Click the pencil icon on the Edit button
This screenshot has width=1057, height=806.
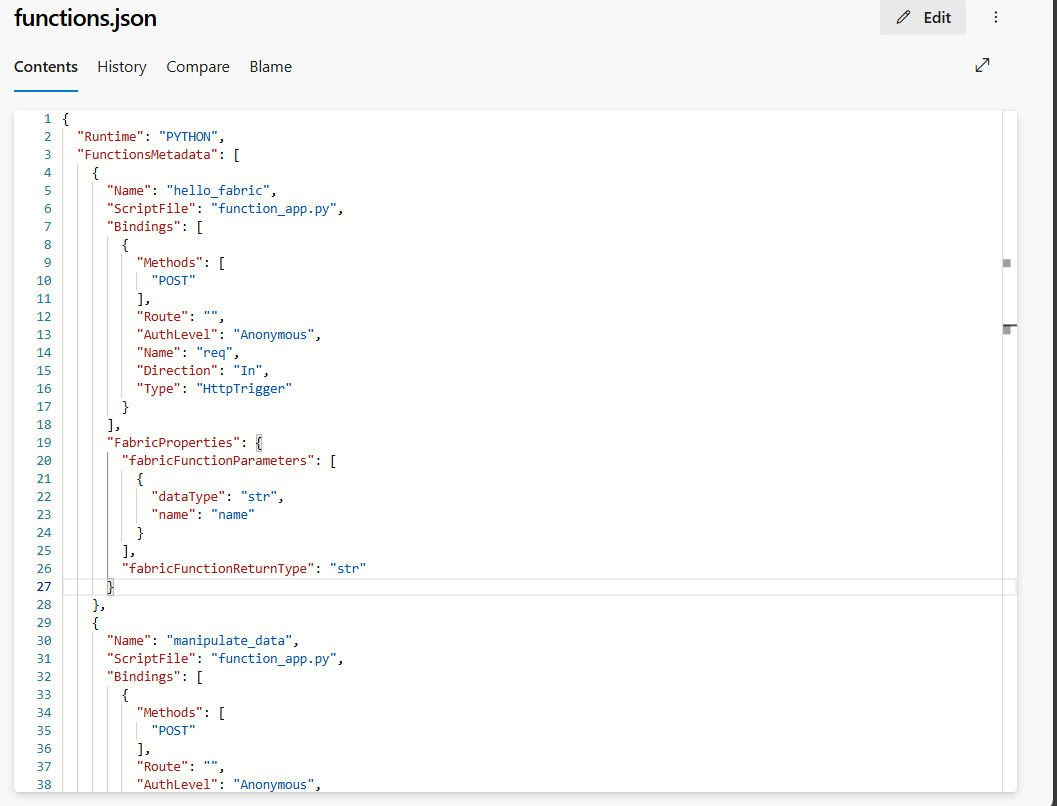[904, 18]
